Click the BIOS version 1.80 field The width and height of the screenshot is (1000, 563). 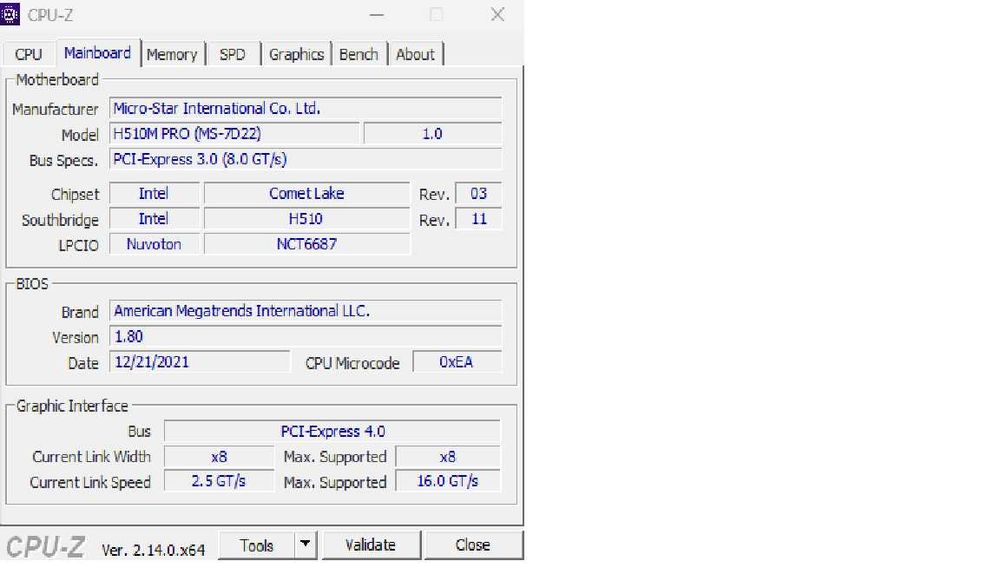click(305, 337)
